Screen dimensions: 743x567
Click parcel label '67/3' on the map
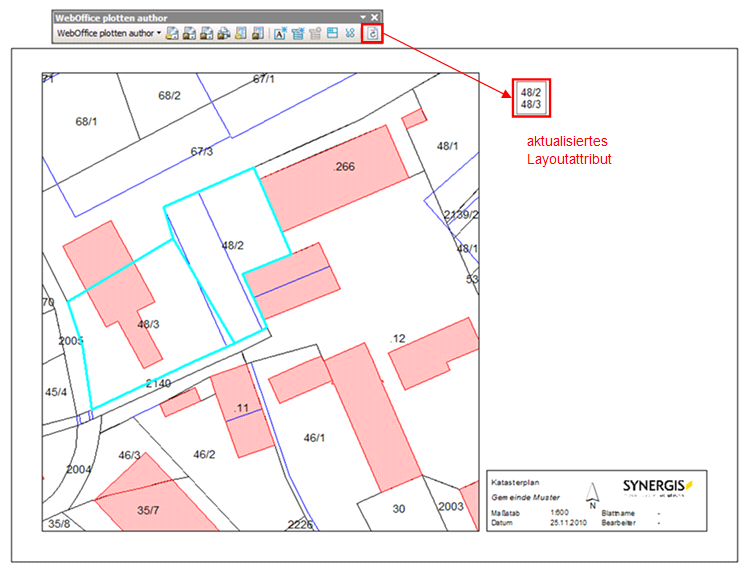[x=201, y=152]
